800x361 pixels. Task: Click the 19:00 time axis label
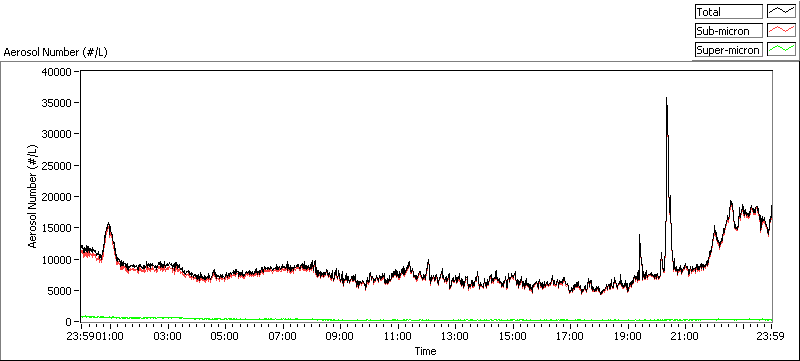point(628,336)
